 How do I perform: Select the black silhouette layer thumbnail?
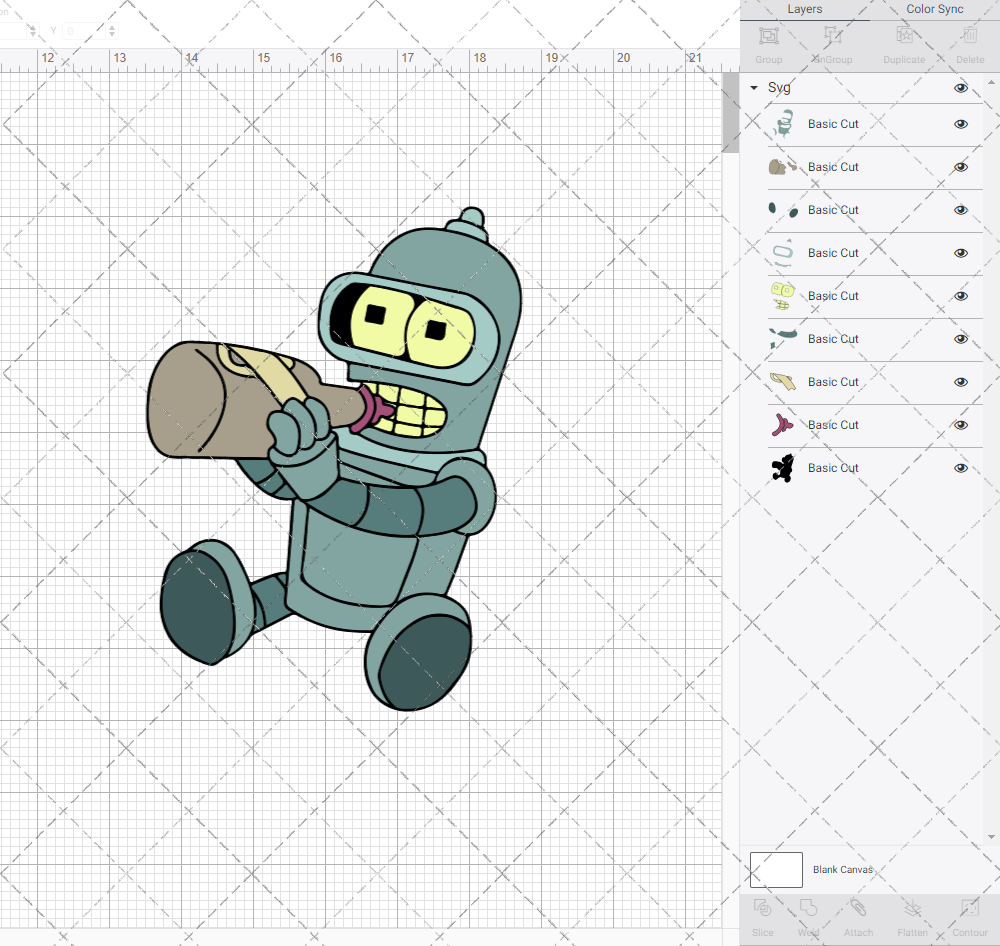(x=783, y=468)
